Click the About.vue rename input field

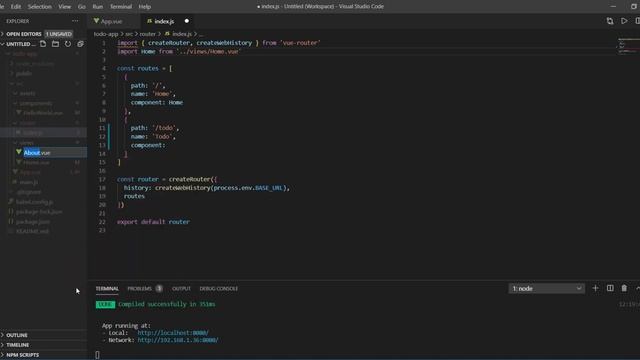click(x=55, y=152)
